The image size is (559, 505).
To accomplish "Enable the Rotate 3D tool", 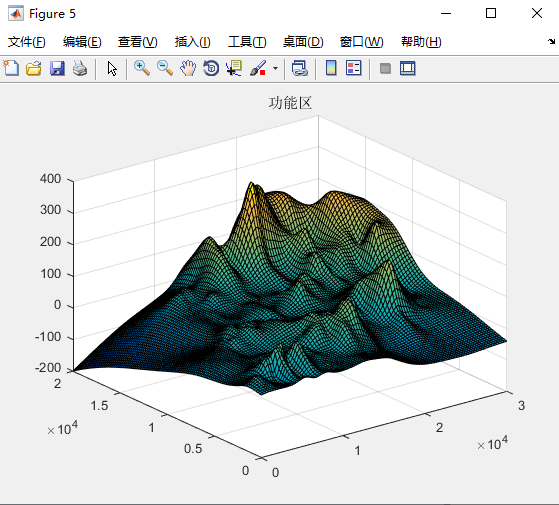I will point(211,68).
